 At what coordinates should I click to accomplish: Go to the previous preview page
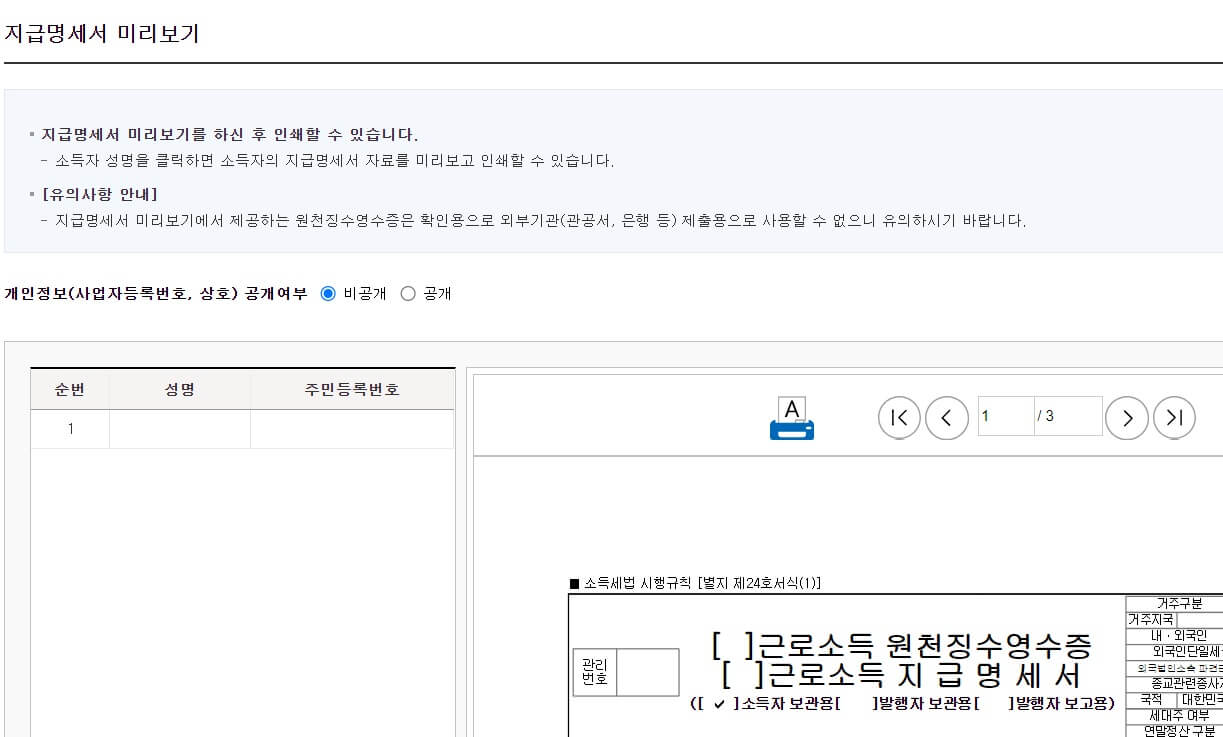coord(946,418)
